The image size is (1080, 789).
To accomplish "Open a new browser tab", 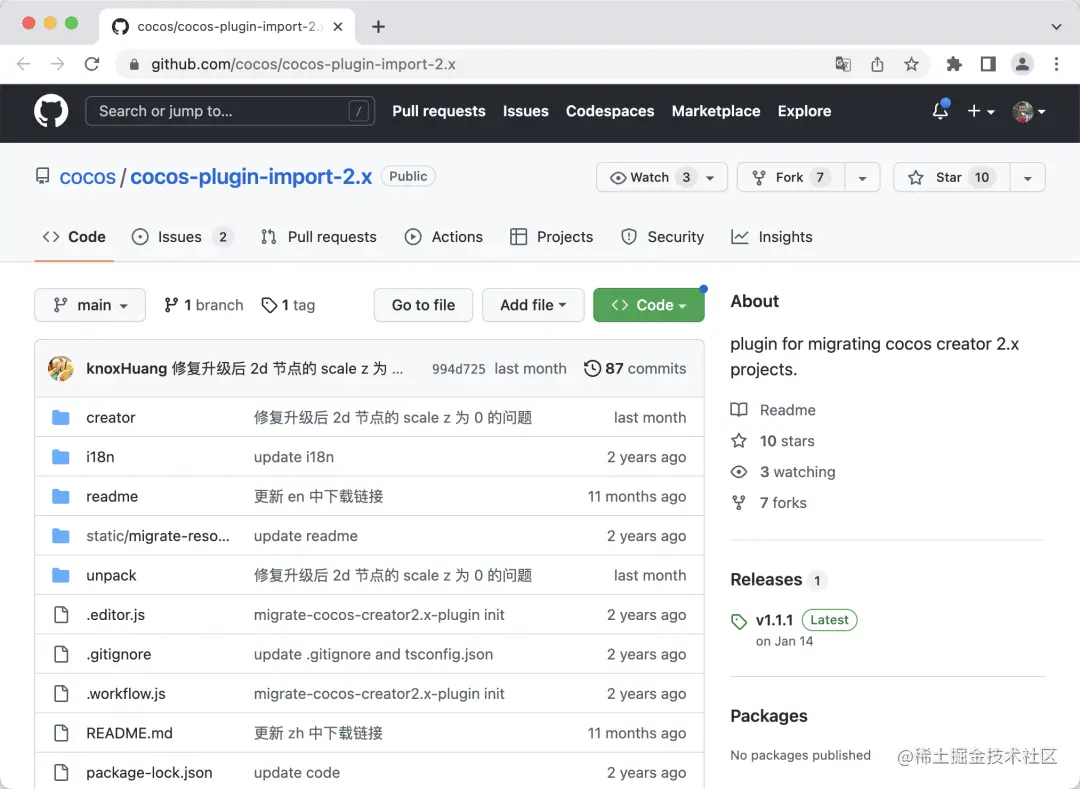I will [x=378, y=27].
